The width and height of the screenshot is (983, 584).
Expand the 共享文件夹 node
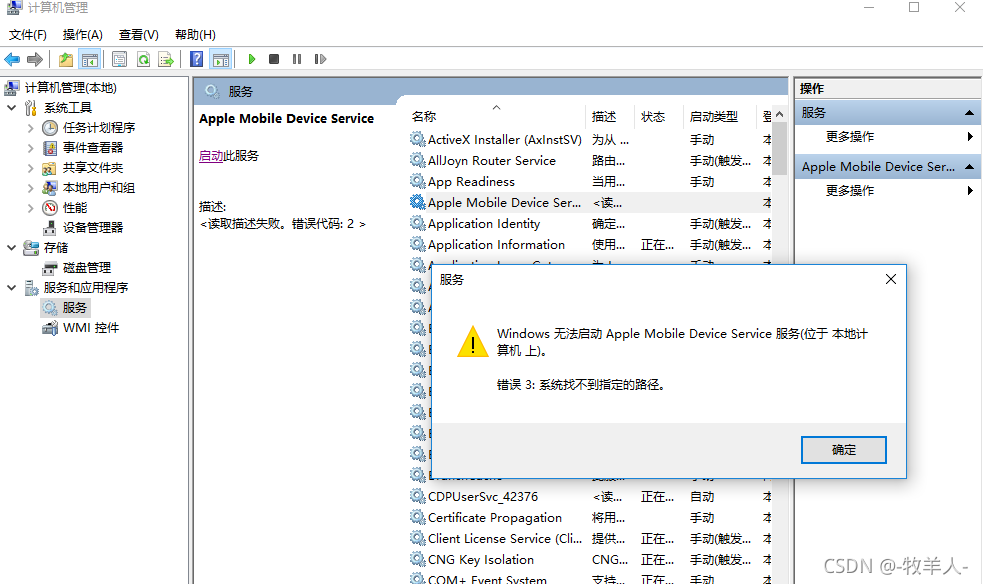click(30, 168)
